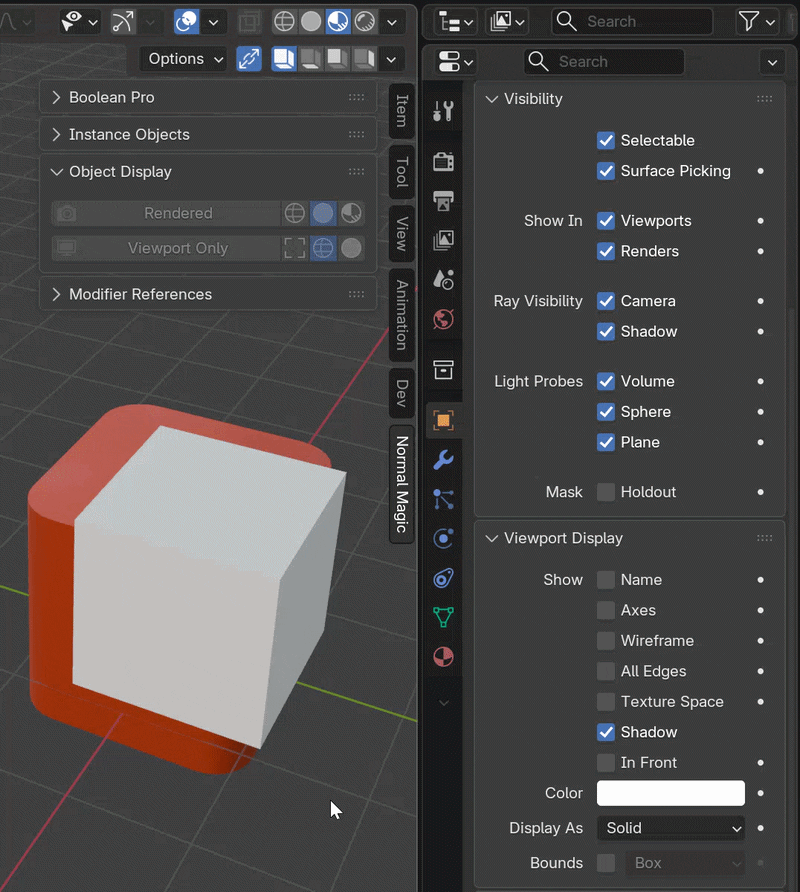Open the Modifiers wrench tab
Viewport: 800px width, 892px height.
click(443, 459)
